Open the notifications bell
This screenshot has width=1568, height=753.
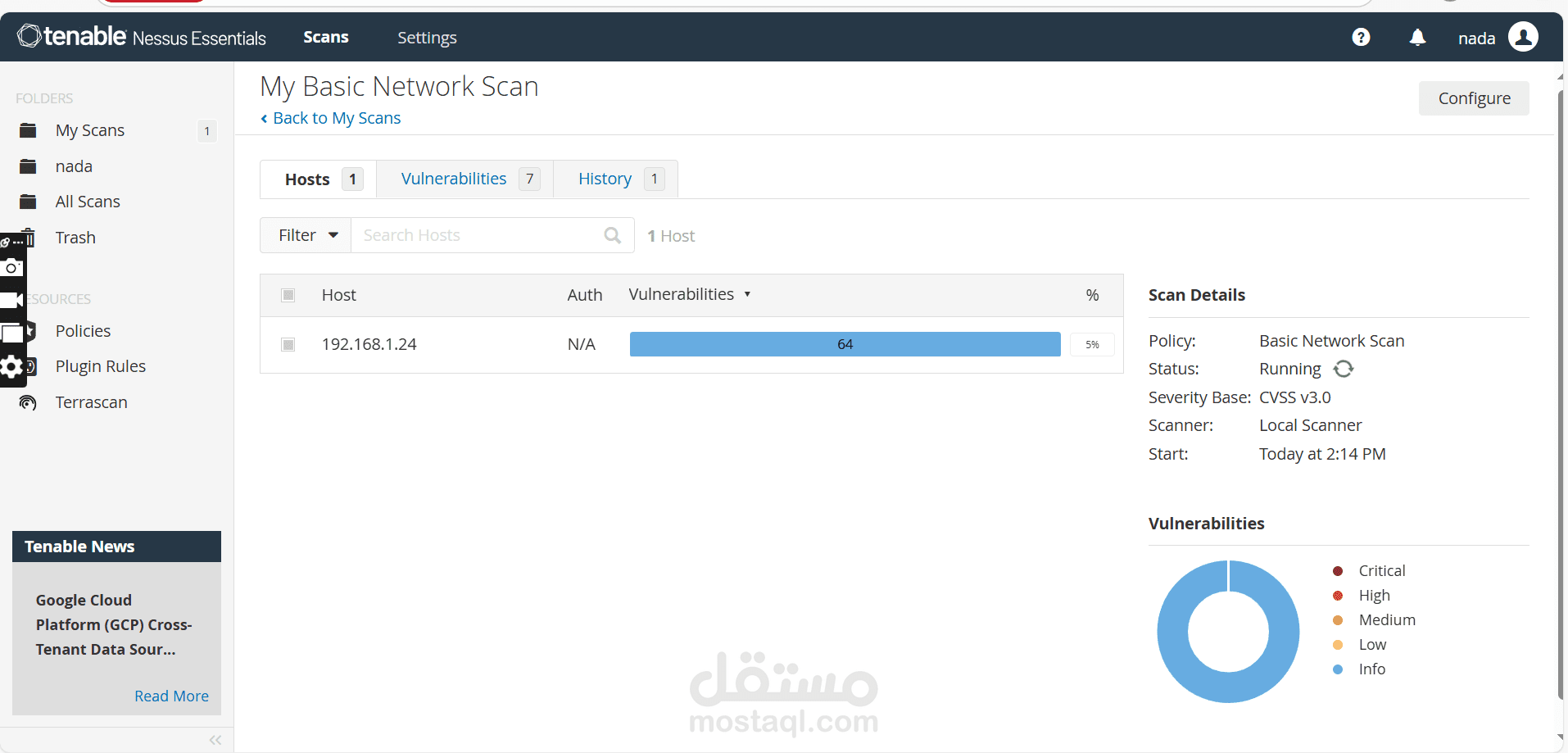(1417, 38)
